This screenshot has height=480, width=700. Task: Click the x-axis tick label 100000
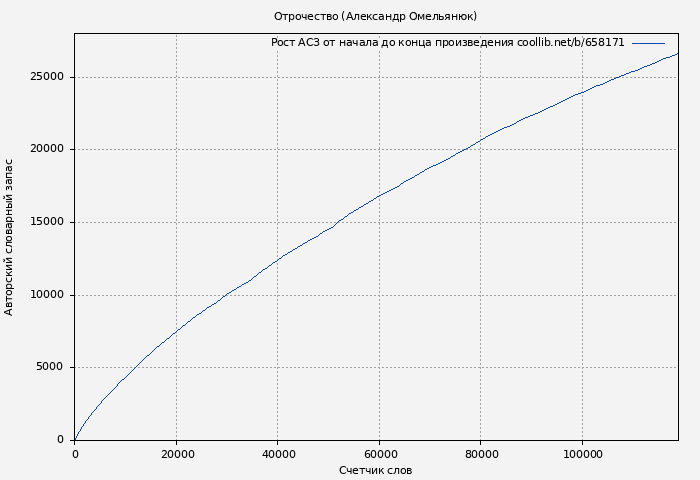point(582,454)
